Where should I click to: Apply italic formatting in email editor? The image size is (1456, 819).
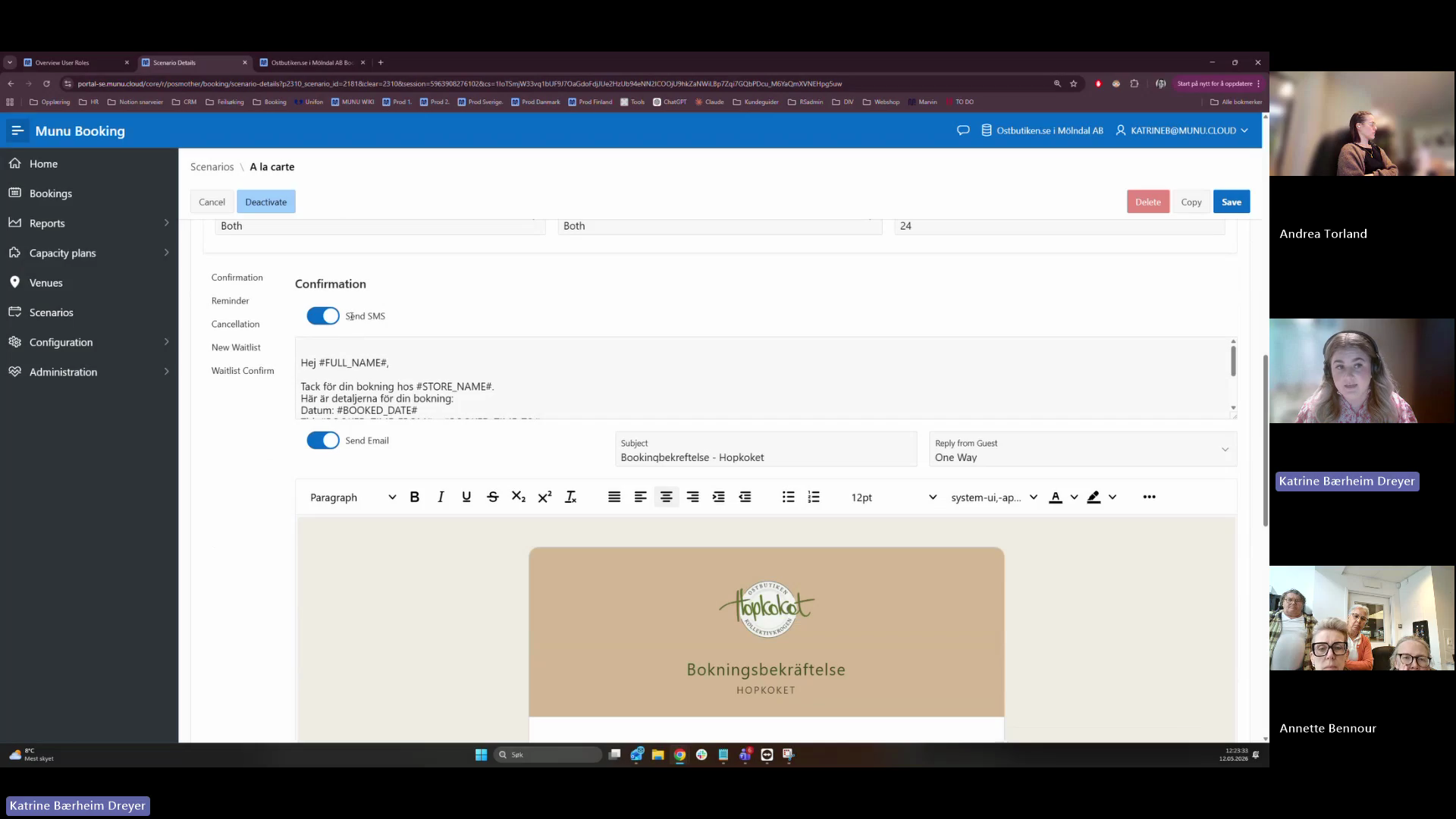pos(441,497)
